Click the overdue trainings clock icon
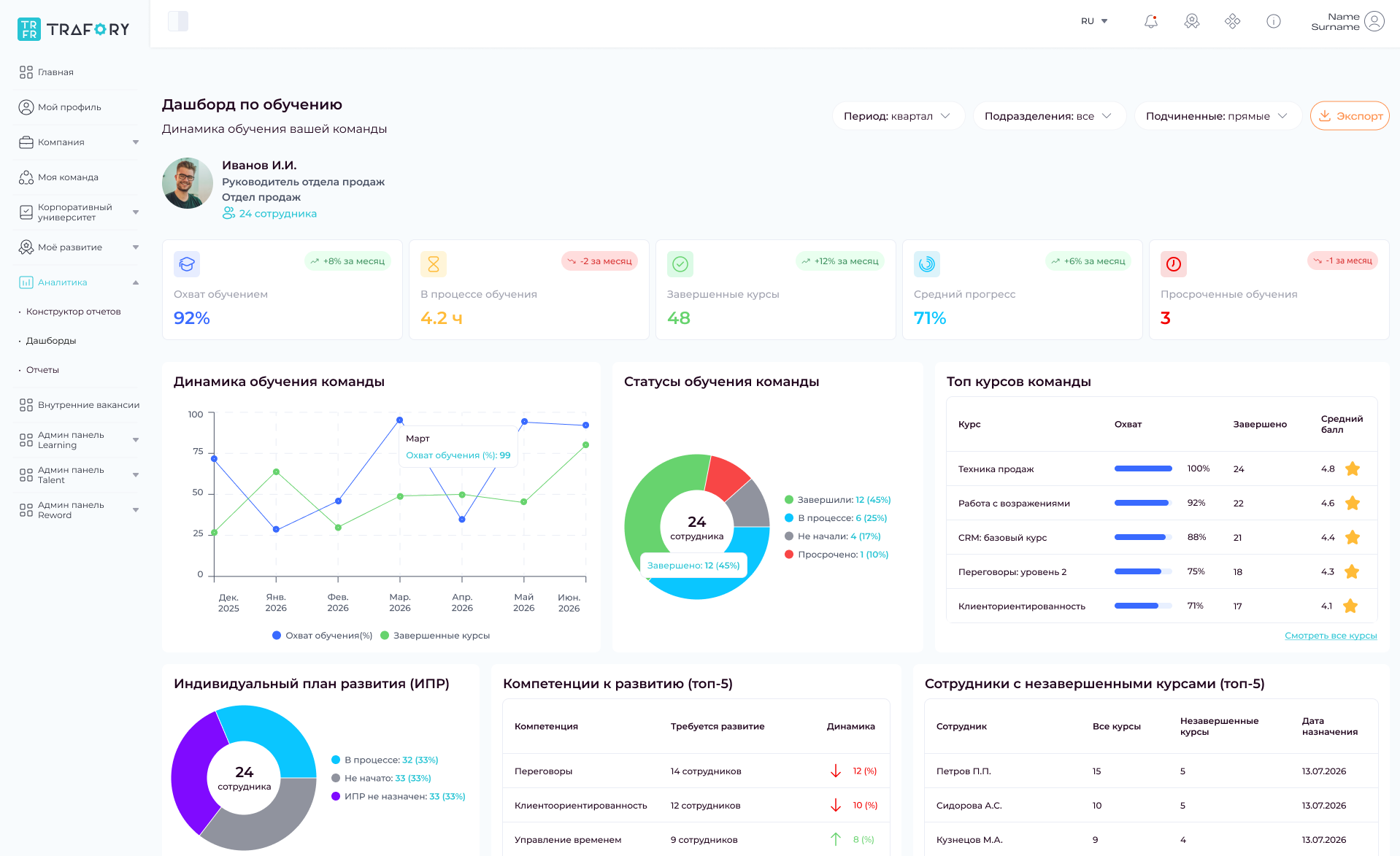The height and width of the screenshot is (856, 1400). (1173, 264)
